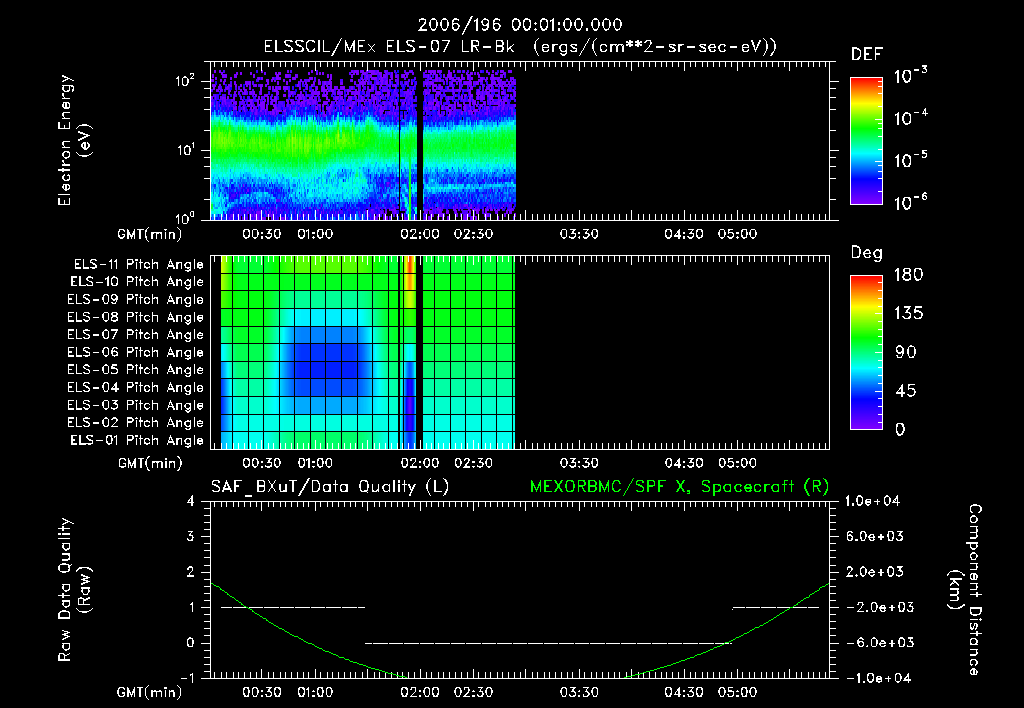The width and height of the screenshot is (1024, 708).
Task: Click the plot date title '2006/196 00:01:00.000'
Action: point(520,25)
